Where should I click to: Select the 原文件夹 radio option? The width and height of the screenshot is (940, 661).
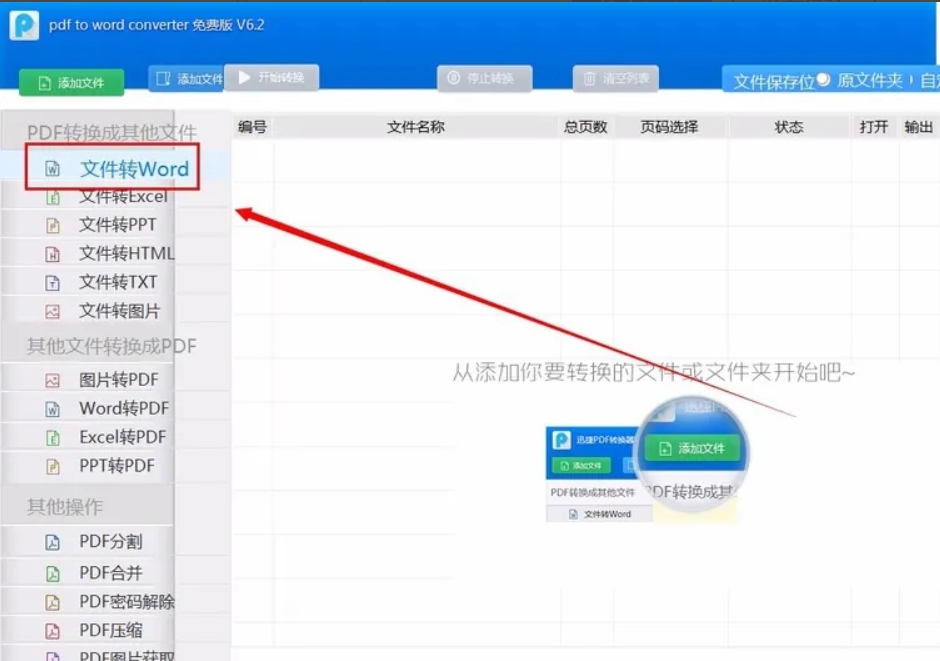[824, 79]
